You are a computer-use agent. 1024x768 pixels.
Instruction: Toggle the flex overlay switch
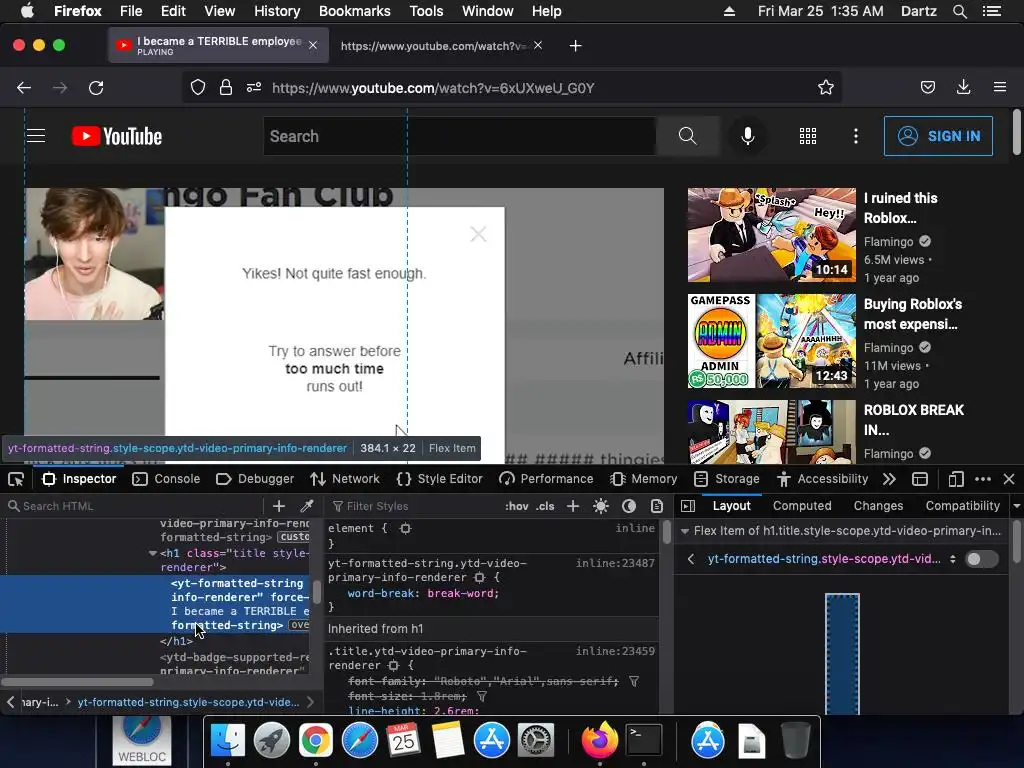pos(982,559)
